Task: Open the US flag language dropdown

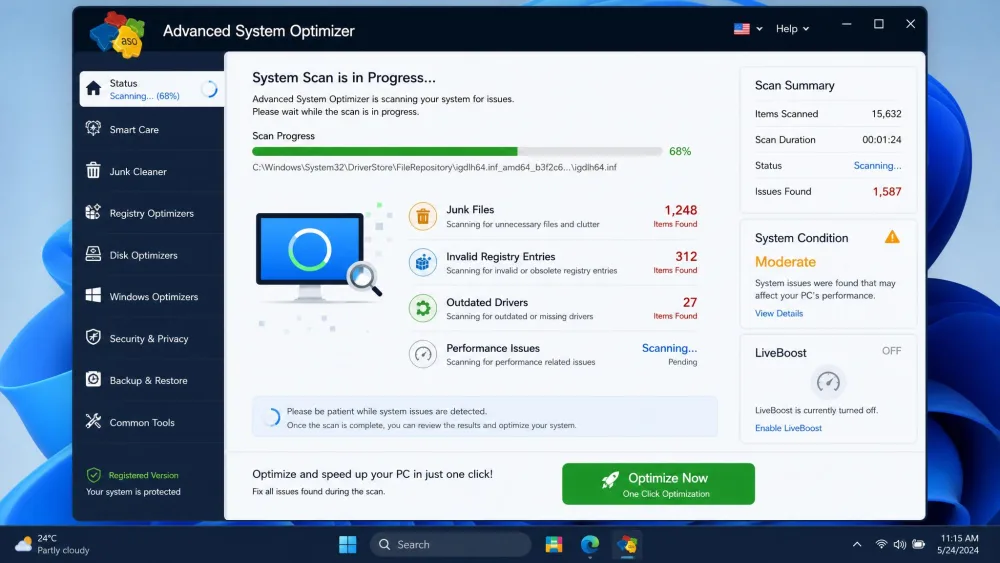Action: (x=748, y=29)
